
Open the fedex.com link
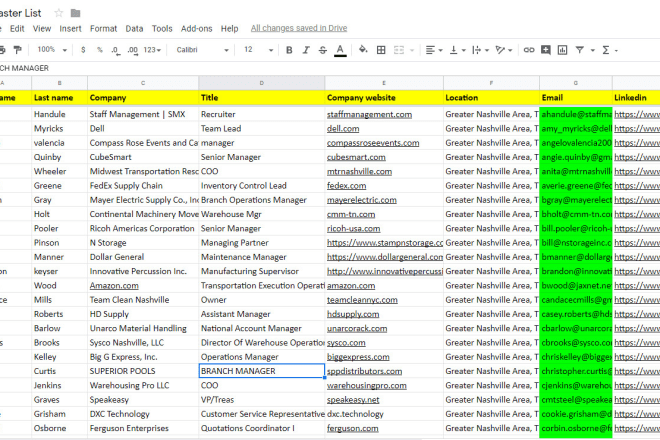346,186
